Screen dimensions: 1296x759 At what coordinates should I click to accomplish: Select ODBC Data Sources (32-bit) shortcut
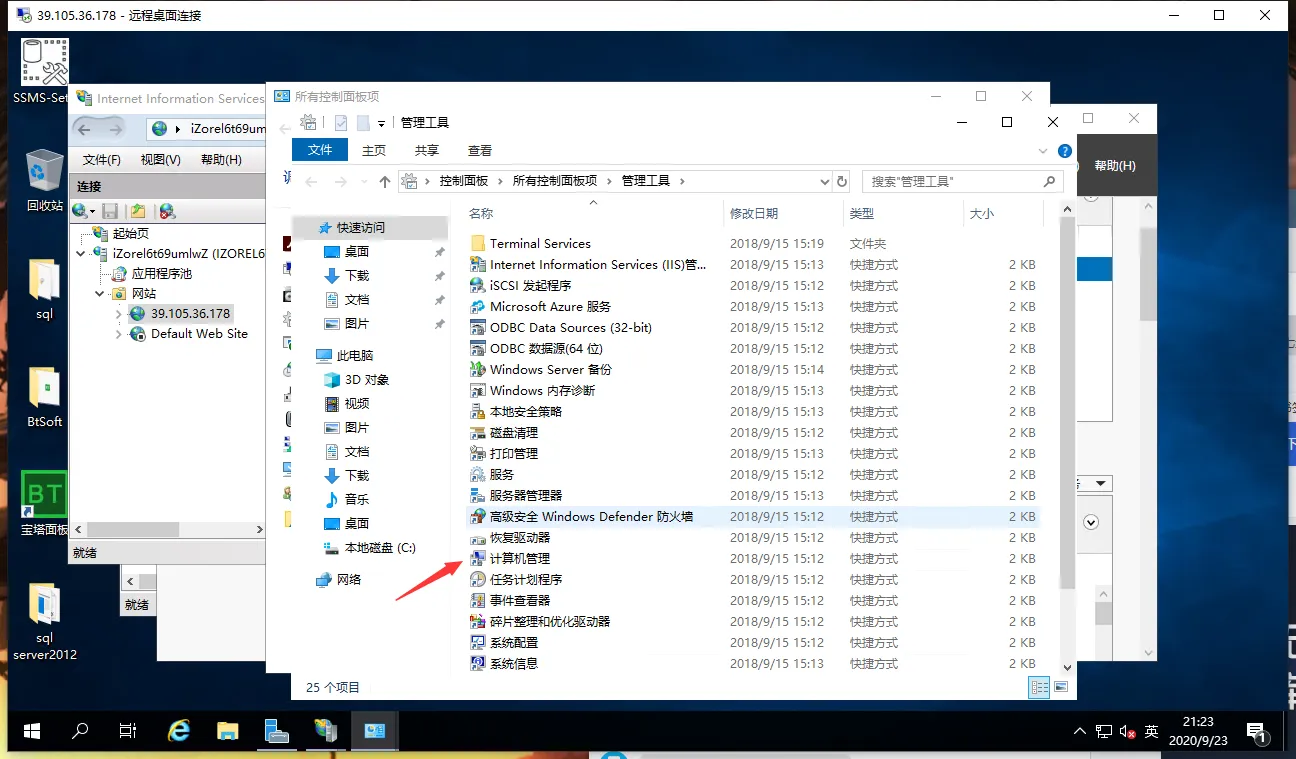point(560,328)
